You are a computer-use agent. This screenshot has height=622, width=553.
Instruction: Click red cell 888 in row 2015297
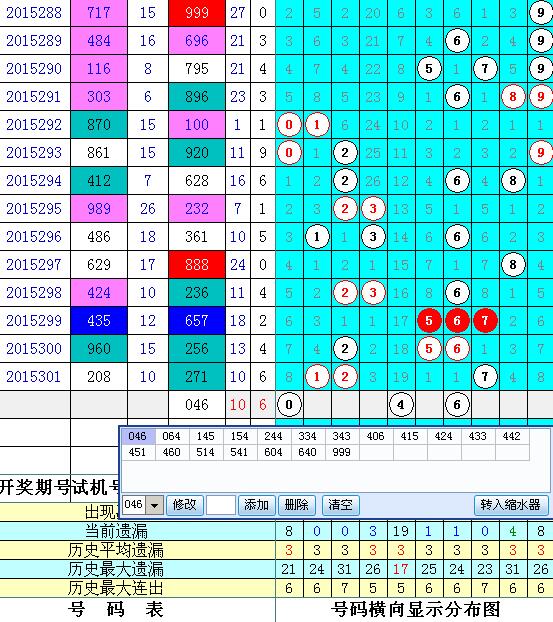point(197,265)
